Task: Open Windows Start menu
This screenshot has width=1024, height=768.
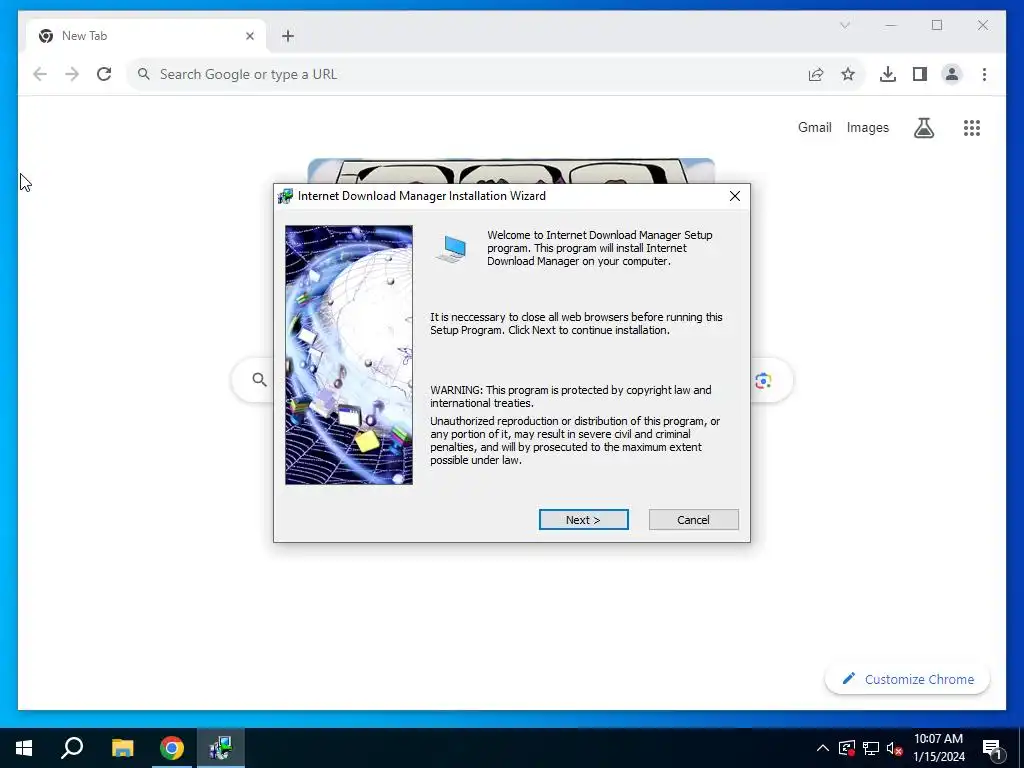Action: pyautogui.click(x=24, y=748)
